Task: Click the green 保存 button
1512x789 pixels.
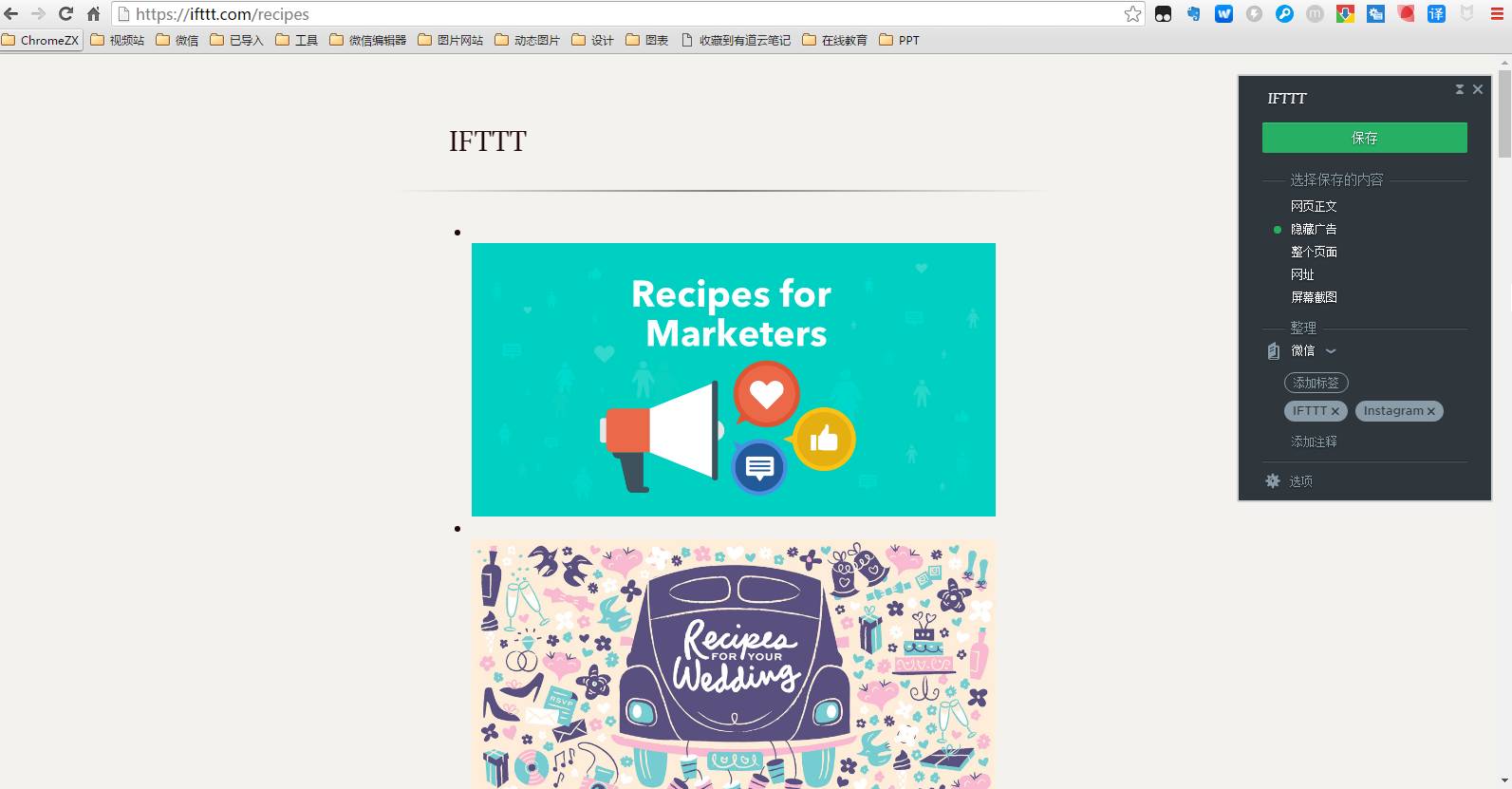Action: point(1364,138)
